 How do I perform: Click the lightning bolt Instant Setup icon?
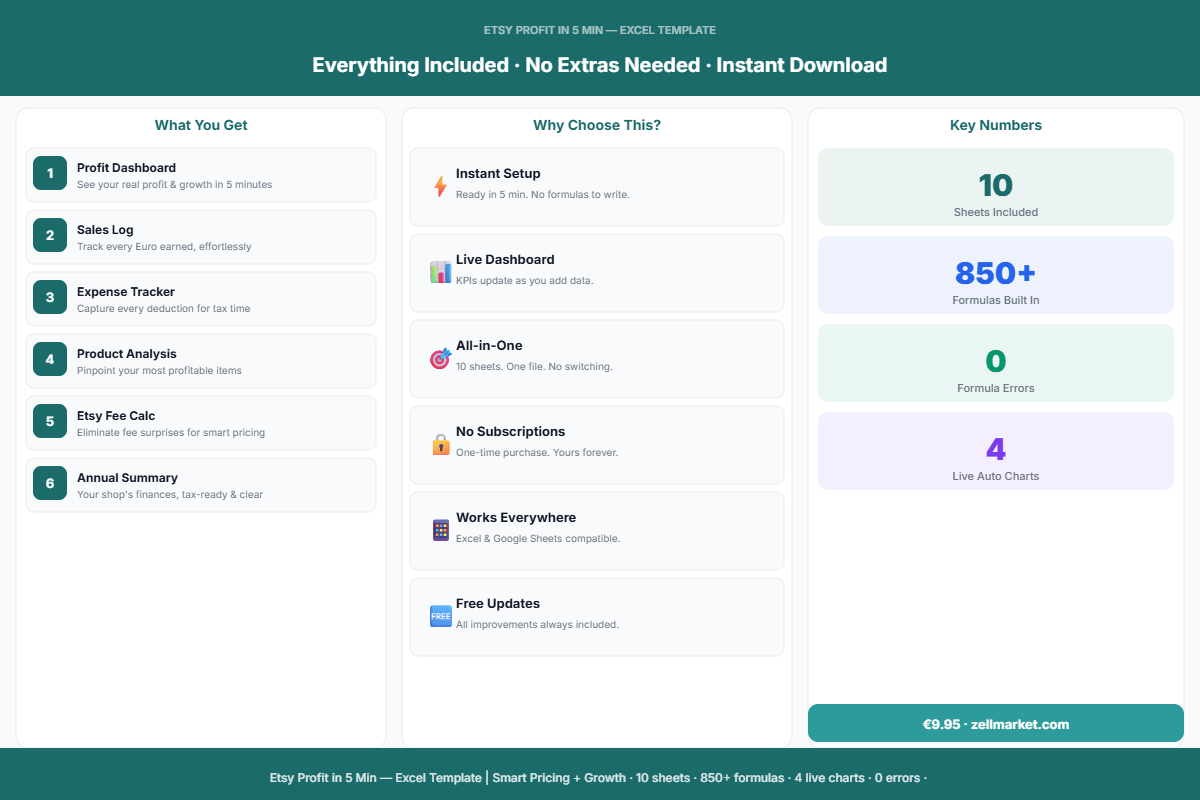pos(440,186)
